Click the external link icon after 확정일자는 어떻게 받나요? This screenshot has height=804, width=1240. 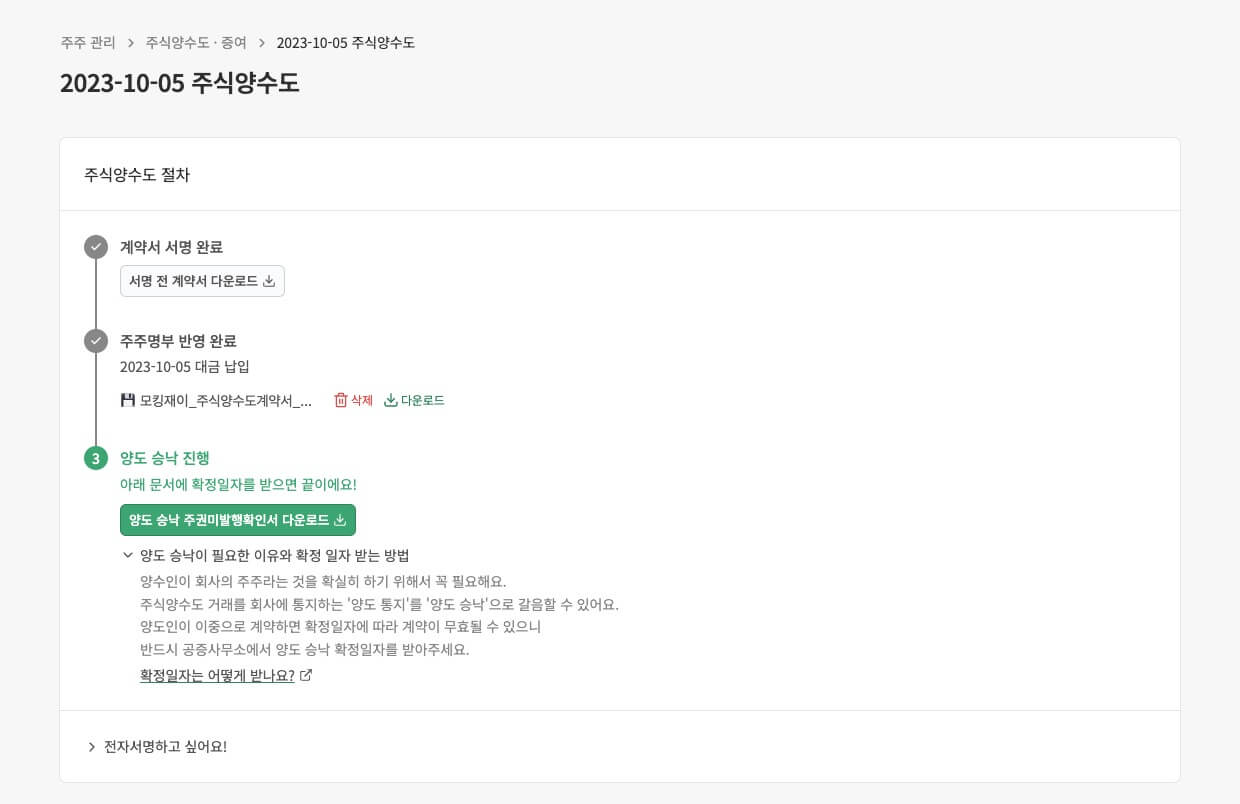(306, 675)
